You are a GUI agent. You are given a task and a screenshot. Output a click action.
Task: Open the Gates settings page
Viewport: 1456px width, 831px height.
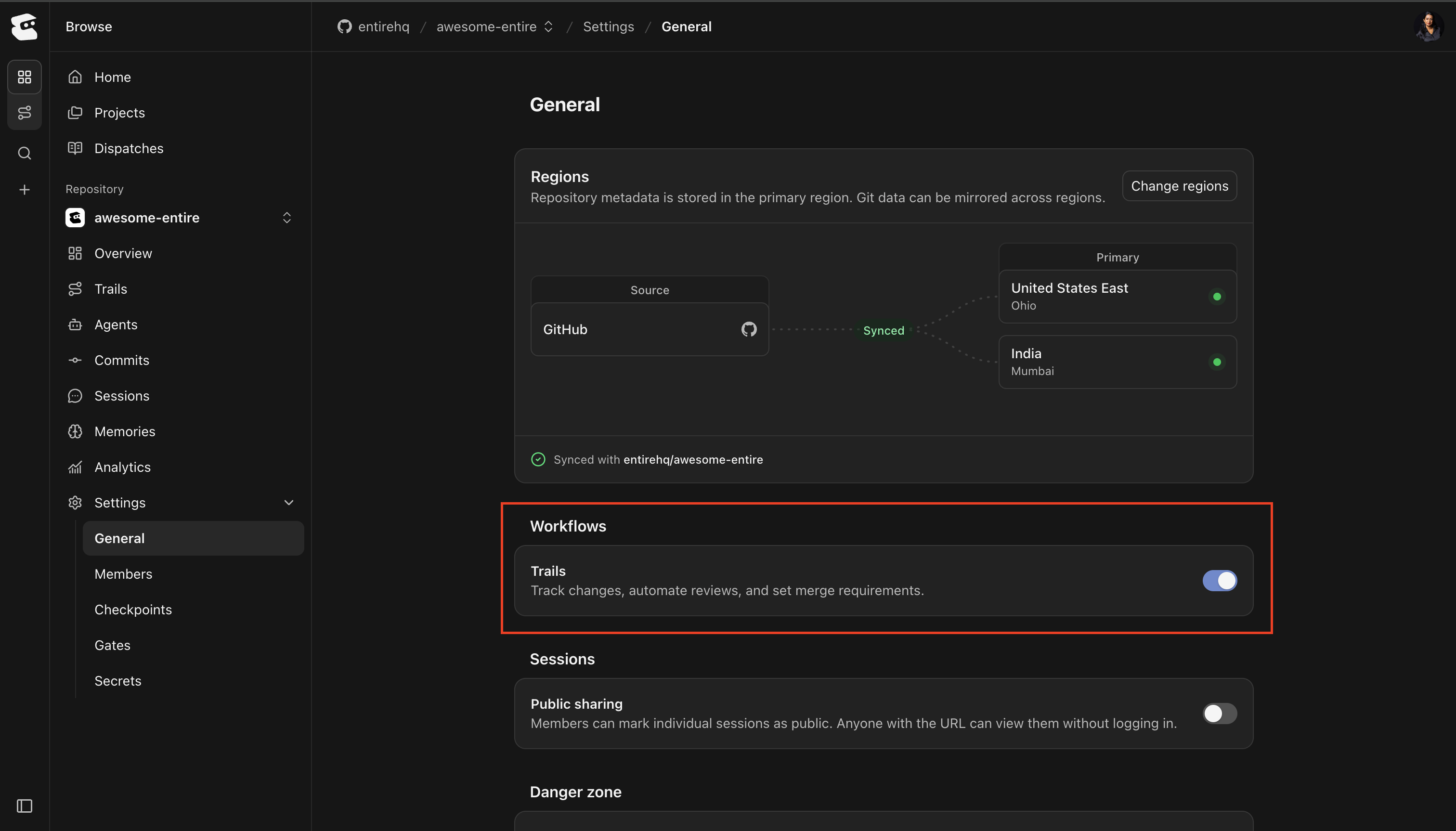(x=193, y=646)
